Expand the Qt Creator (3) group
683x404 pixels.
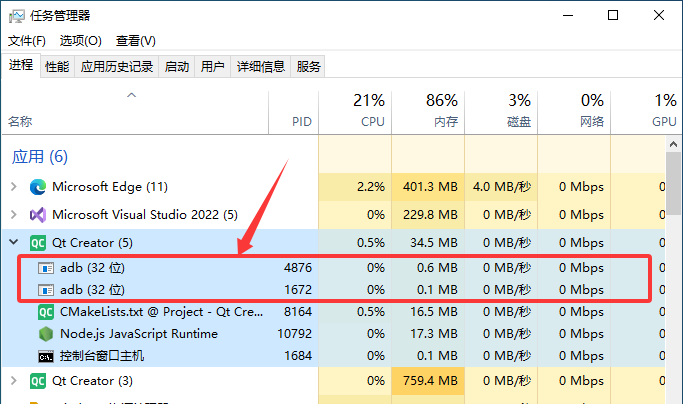14,381
